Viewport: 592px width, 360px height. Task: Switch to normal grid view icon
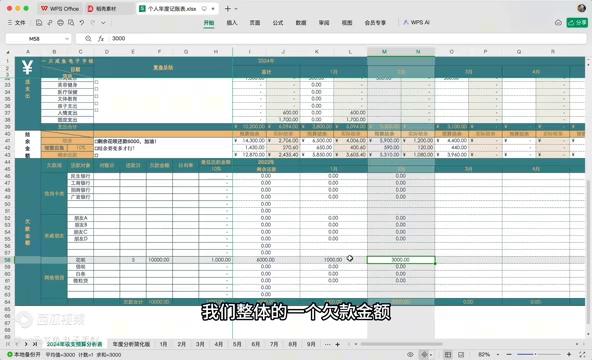(448, 355)
